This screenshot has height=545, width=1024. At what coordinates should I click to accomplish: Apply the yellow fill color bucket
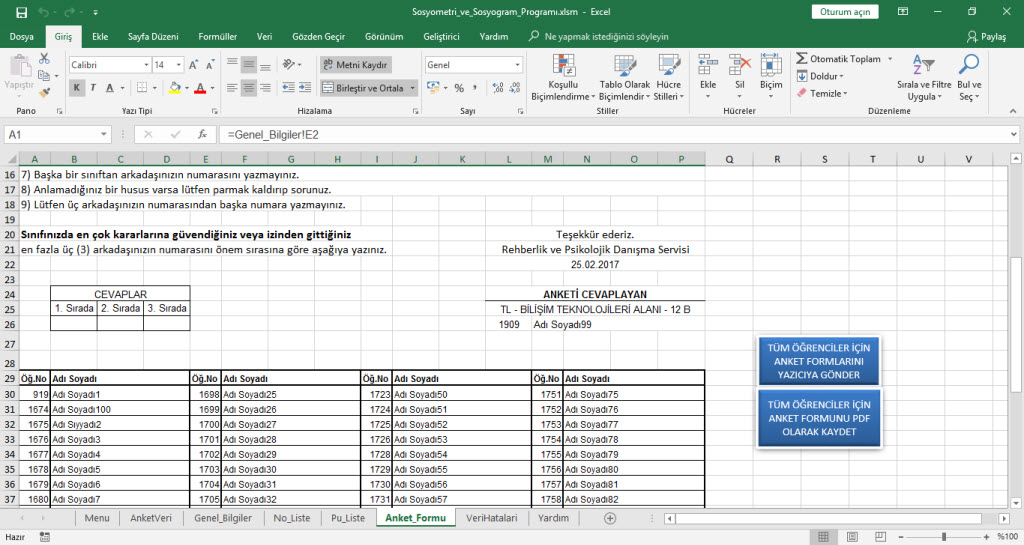click(174, 87)
